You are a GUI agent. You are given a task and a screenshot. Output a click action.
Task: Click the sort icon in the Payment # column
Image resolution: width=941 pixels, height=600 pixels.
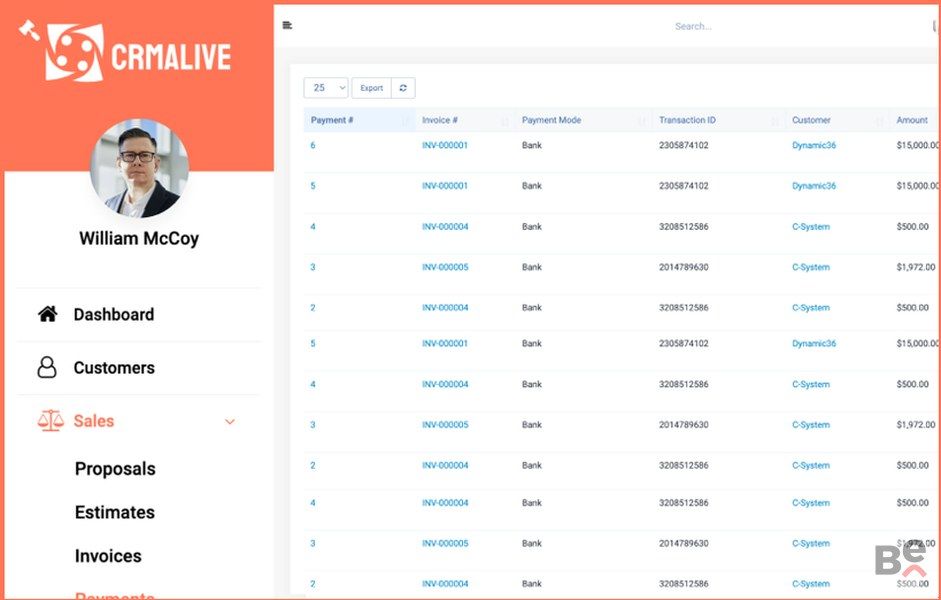405,121
